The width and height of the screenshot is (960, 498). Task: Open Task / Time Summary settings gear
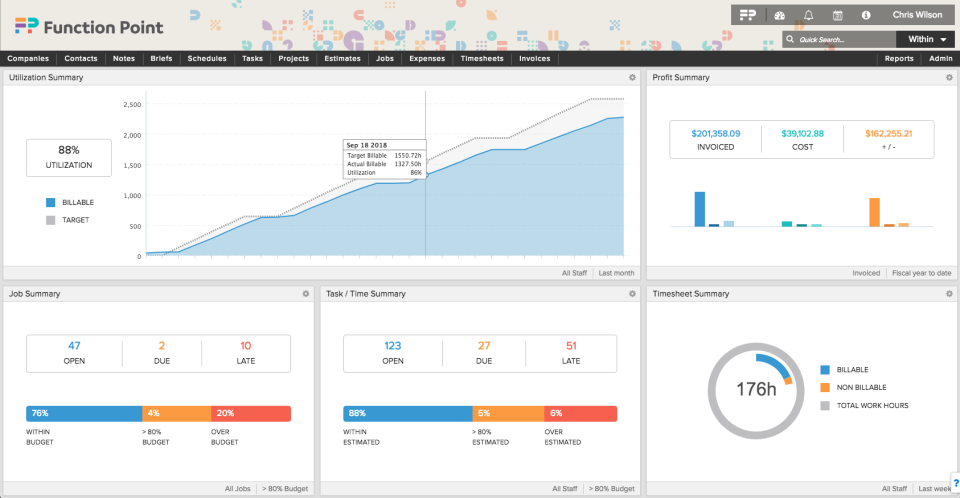point(632,294)
